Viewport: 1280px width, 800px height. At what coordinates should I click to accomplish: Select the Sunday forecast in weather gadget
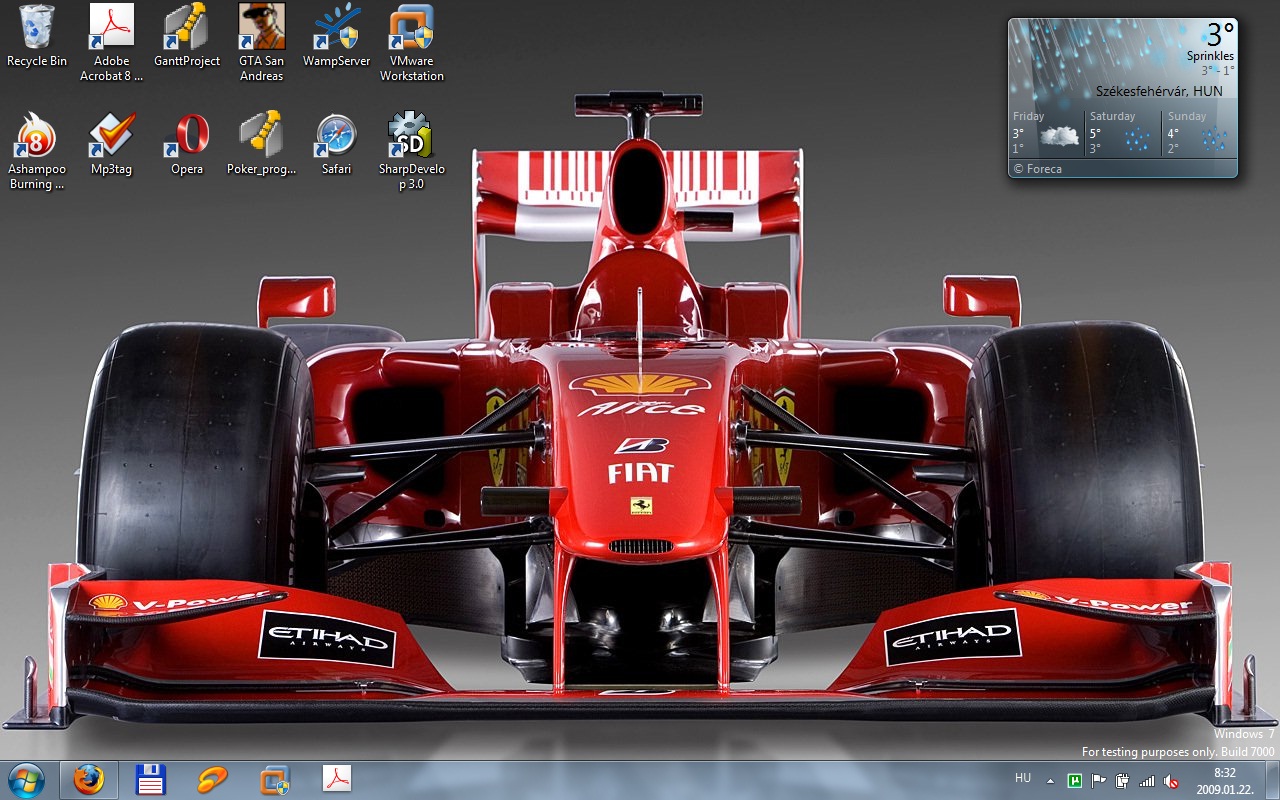(x=1198, y=133)
